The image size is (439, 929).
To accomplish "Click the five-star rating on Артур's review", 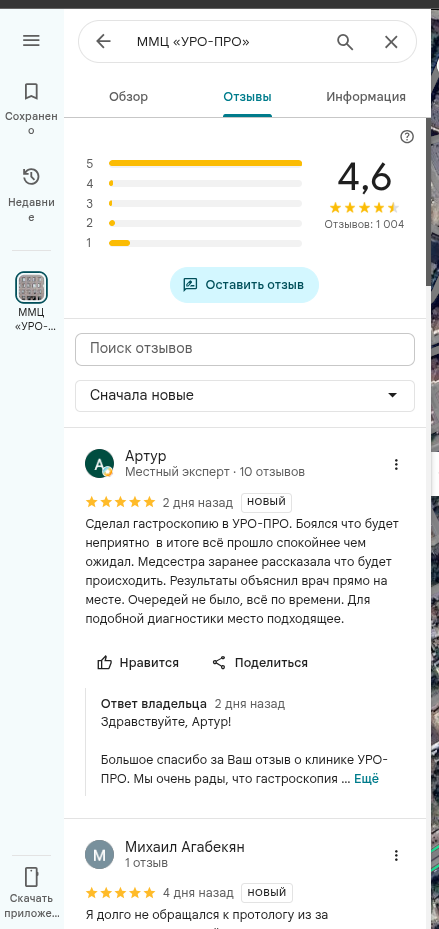I will pyautogui.click(x=121, y=502).
